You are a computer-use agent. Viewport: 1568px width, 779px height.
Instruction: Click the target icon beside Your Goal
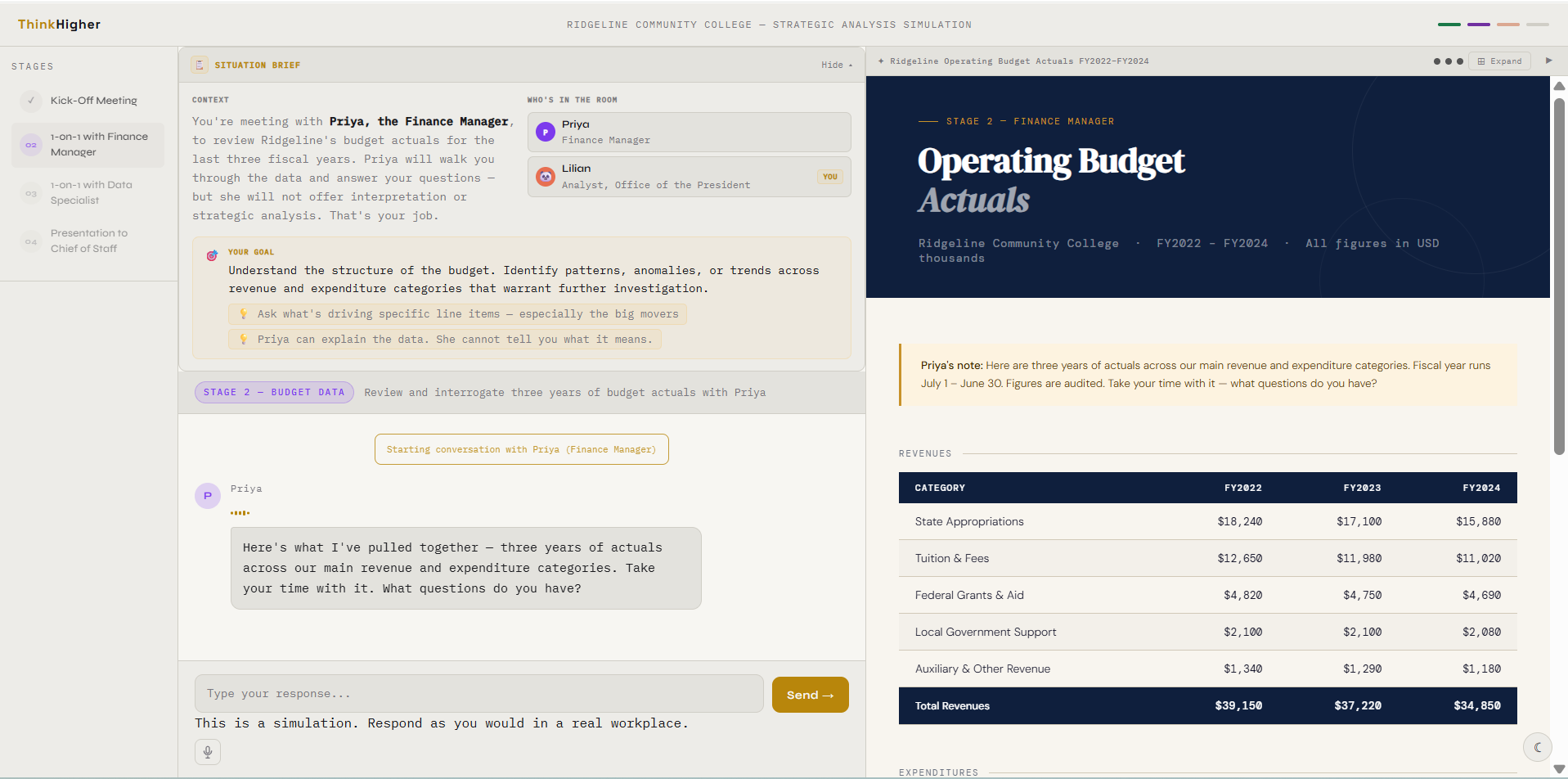pos(212,255)
